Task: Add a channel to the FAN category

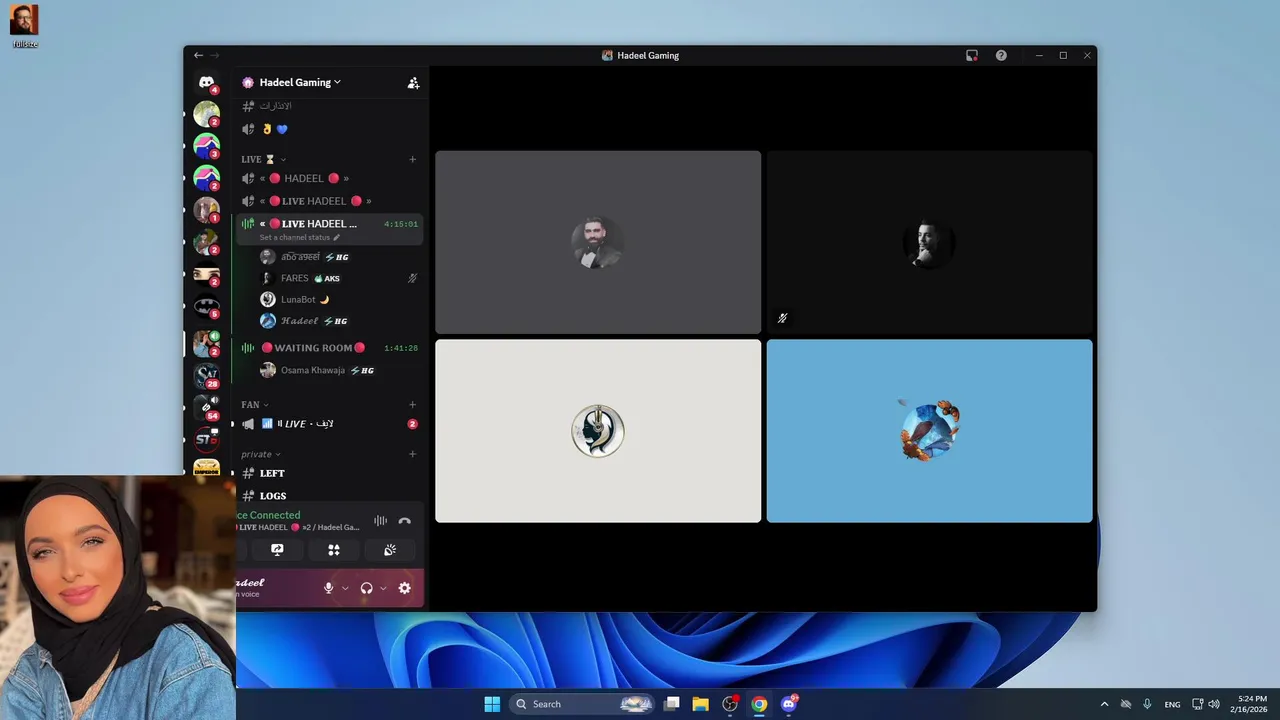Action: tap(412, 404)
